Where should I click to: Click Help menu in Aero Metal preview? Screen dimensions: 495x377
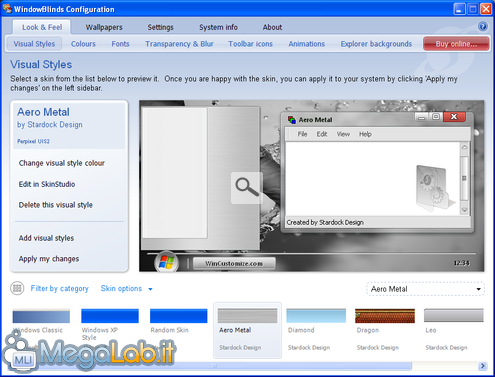[365, 134]
